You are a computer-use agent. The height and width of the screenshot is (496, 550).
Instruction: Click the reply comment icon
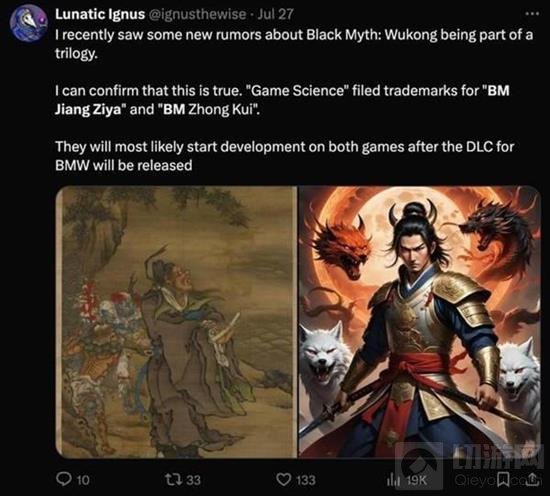pyautogui.click(x=63, y=478)
